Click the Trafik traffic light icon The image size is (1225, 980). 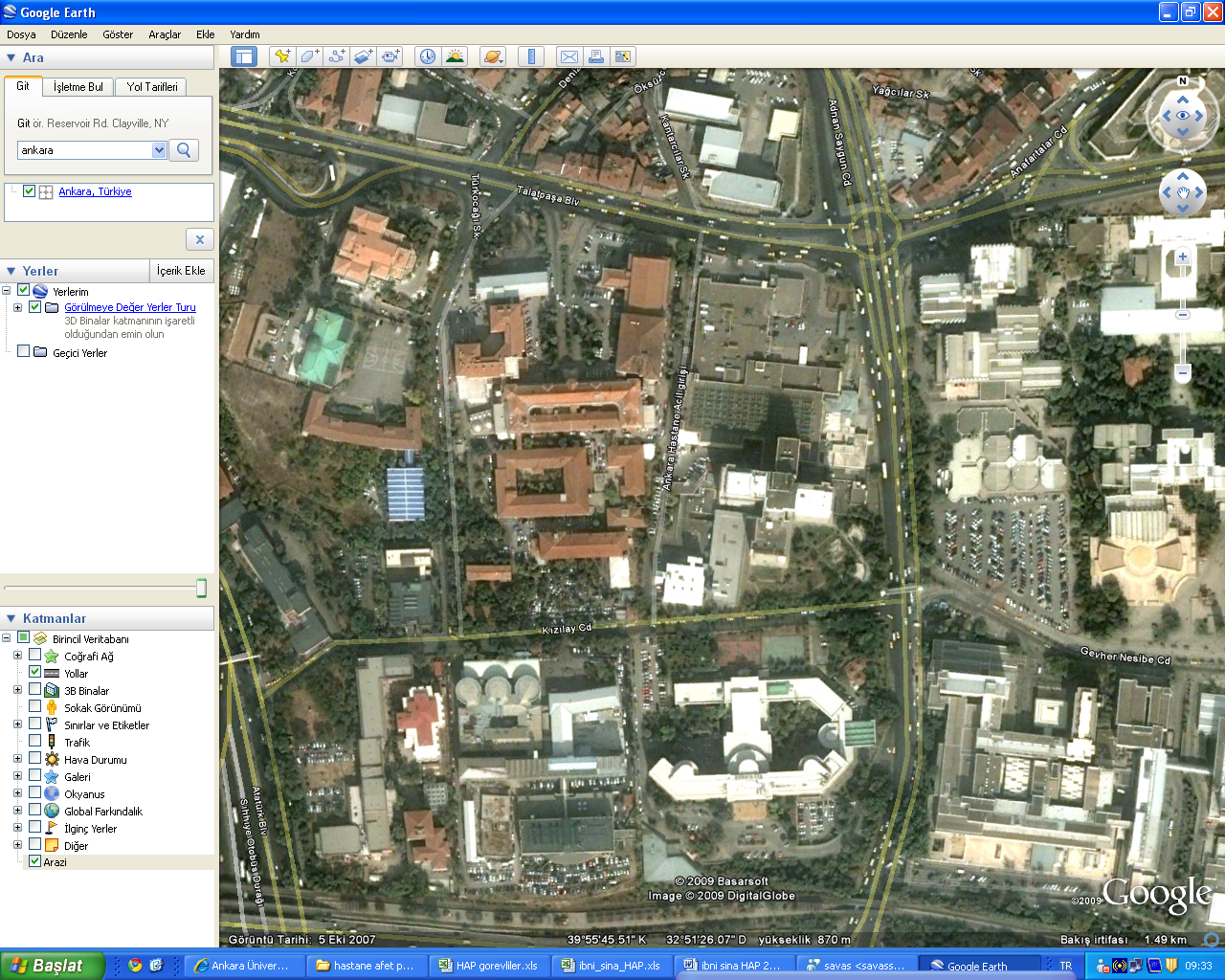(x=52, y=742)
